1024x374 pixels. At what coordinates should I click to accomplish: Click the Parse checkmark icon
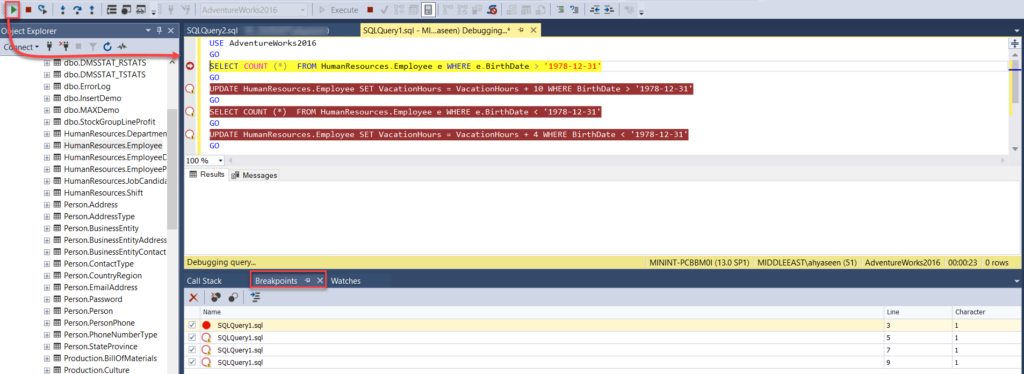pos(385,10)
